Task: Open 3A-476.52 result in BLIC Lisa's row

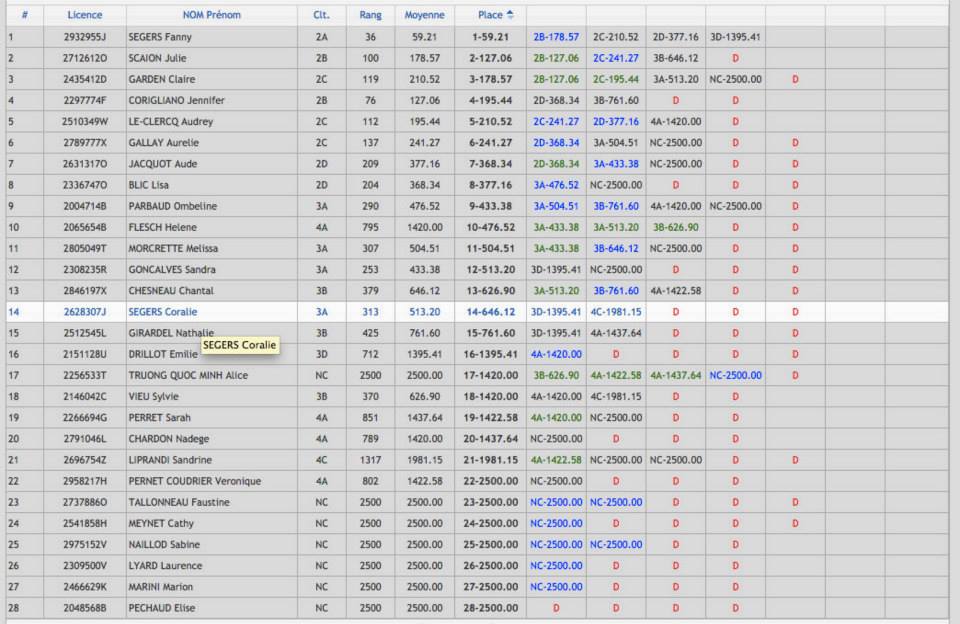Action: pos(556,185)
